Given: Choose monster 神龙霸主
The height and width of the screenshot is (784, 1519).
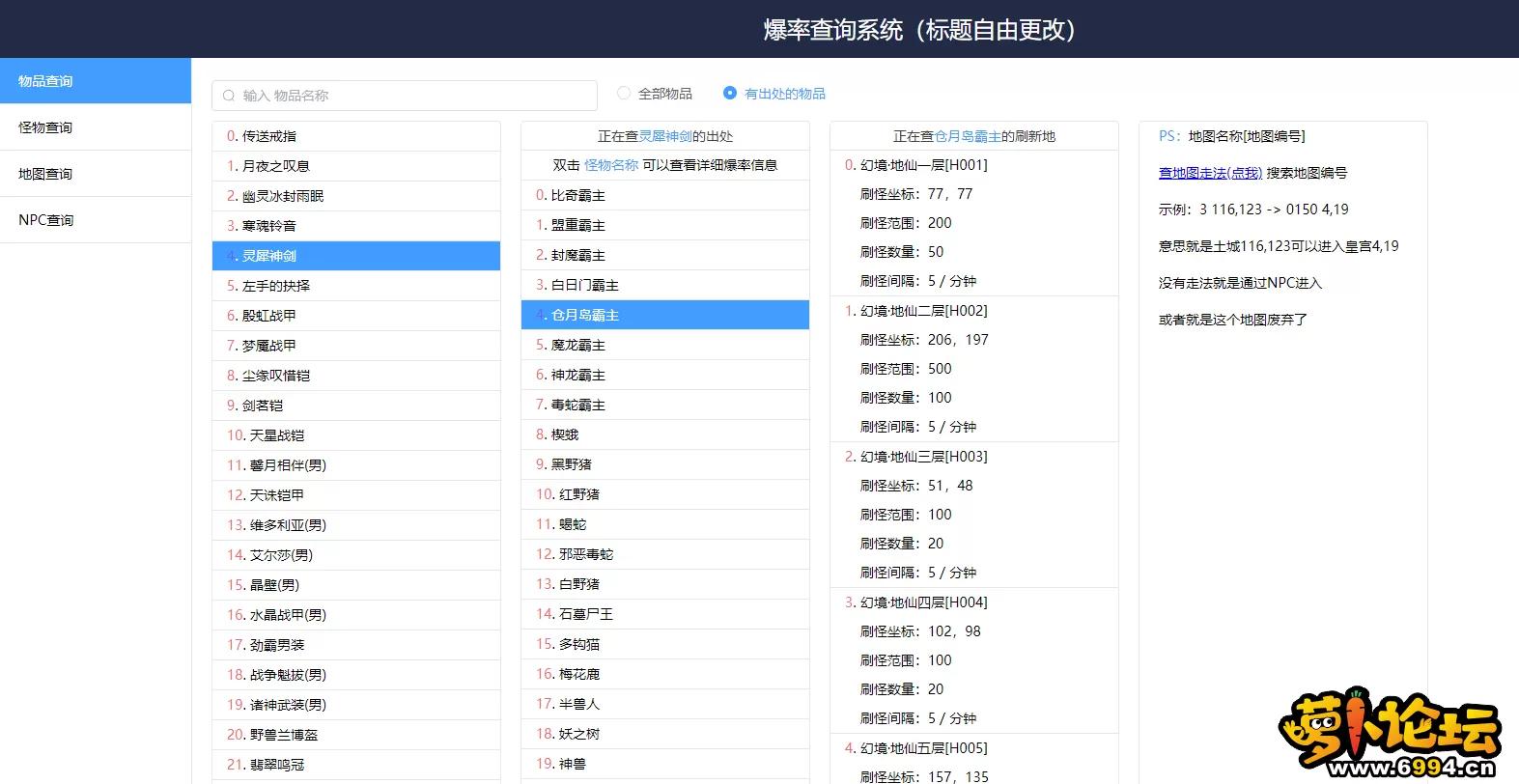Looking at the screenshot, I should (665, 375).
